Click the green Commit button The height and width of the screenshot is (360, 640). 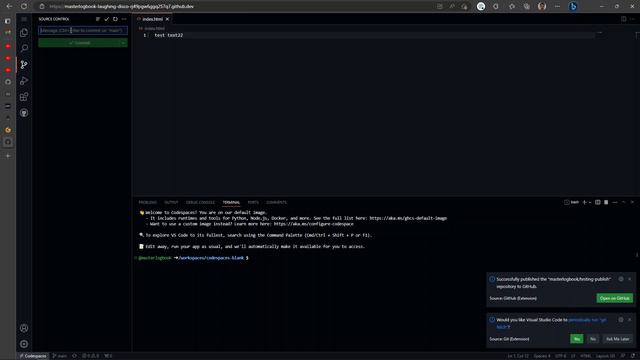pyautogui.click(x=79, y=43)
